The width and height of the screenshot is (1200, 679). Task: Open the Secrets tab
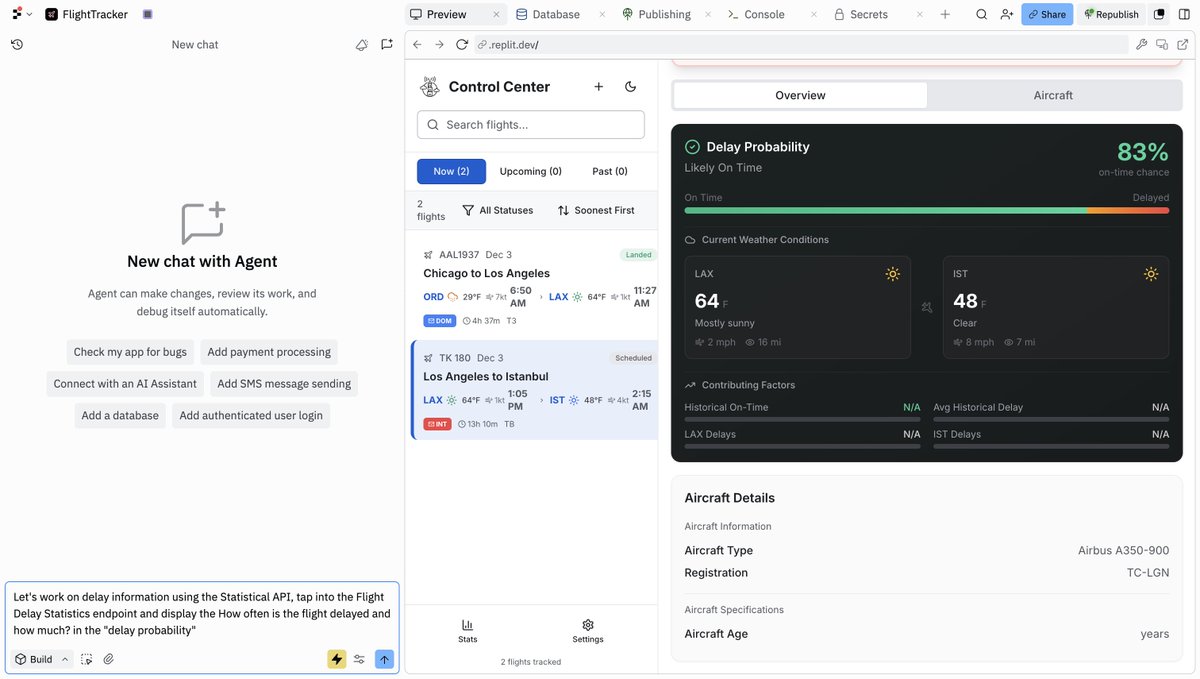(x=862, y=14)
